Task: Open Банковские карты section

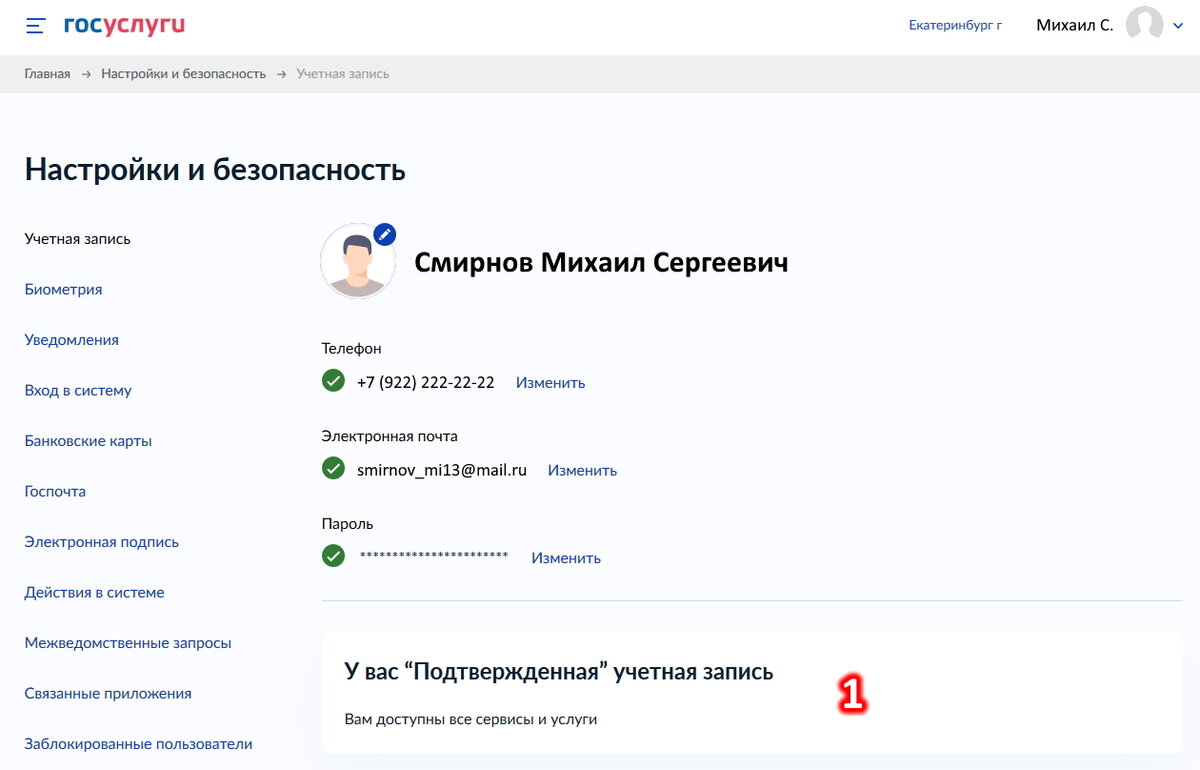Action: 89,441
